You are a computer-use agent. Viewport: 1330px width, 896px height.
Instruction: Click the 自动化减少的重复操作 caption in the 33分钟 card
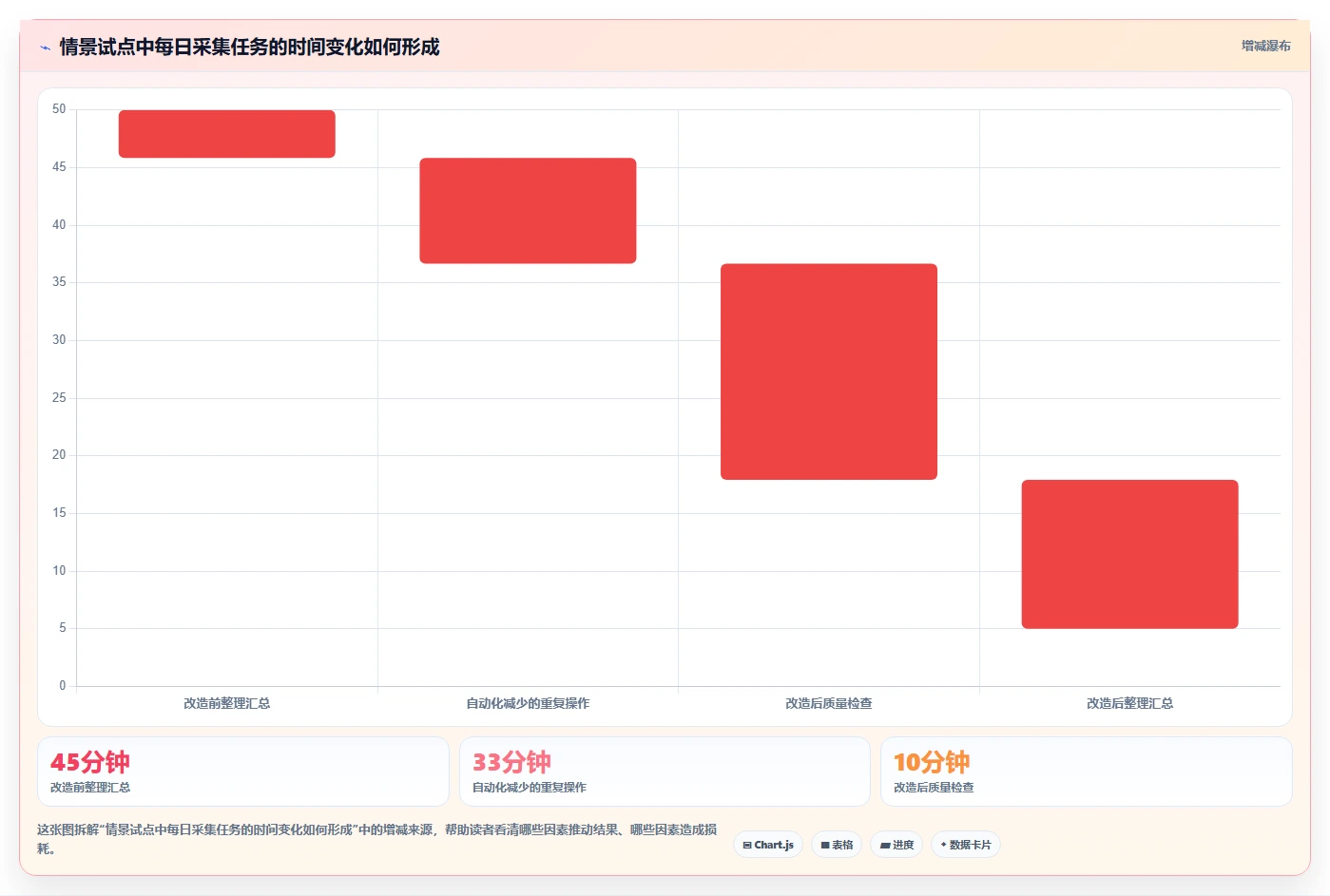tap(530, 788)
